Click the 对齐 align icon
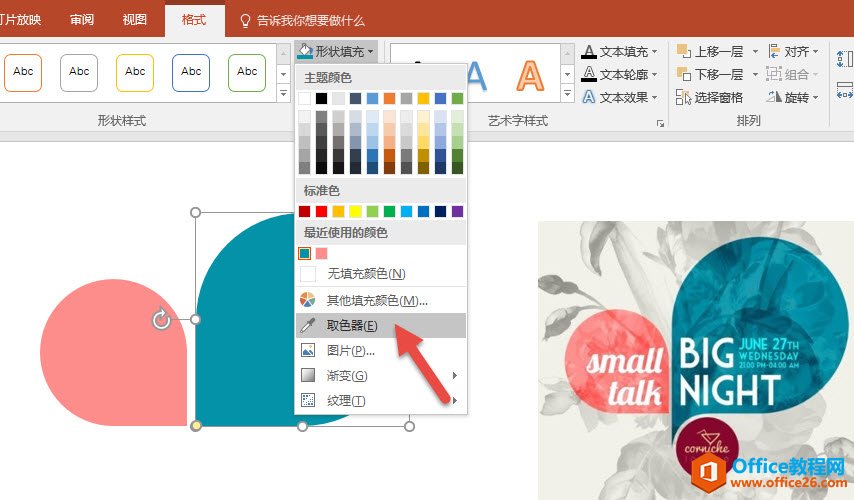This screenshot has width=854, height=500. [x=774, y=51]
